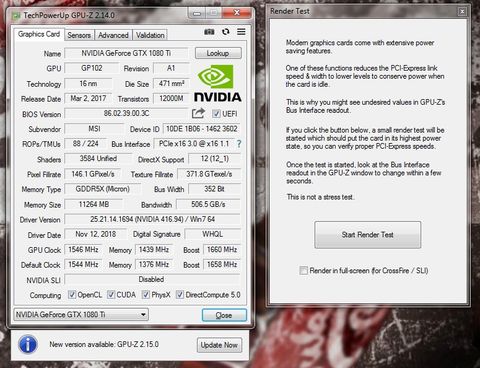Click the NVIDIA logo image
This screenshot has height=368, width=480.
tap(217, 83)
